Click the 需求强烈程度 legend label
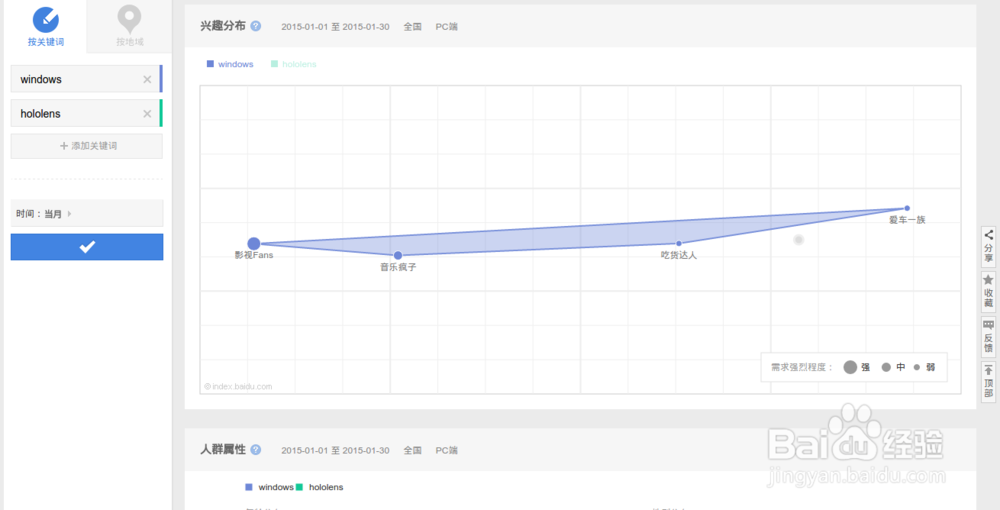This screenshot has height=510, width=1000. [x=802, y=367]
